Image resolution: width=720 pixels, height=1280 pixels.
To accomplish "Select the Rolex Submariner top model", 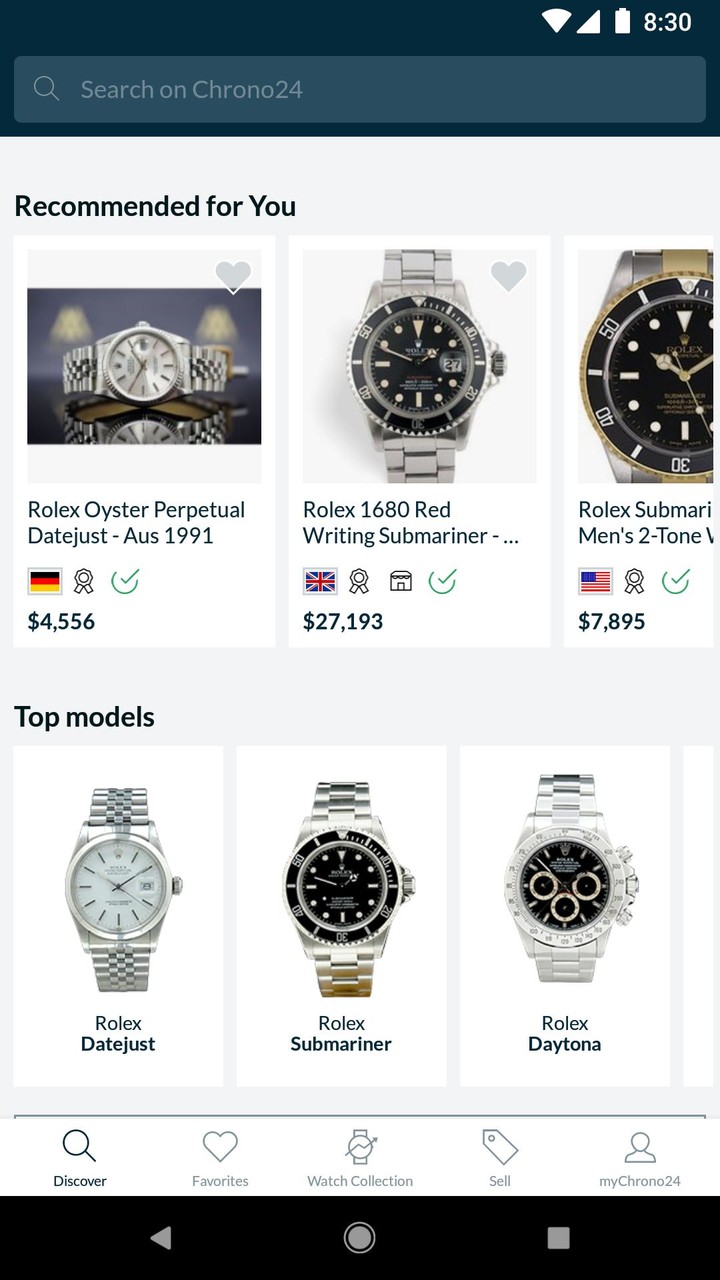I will click(341, 915).
